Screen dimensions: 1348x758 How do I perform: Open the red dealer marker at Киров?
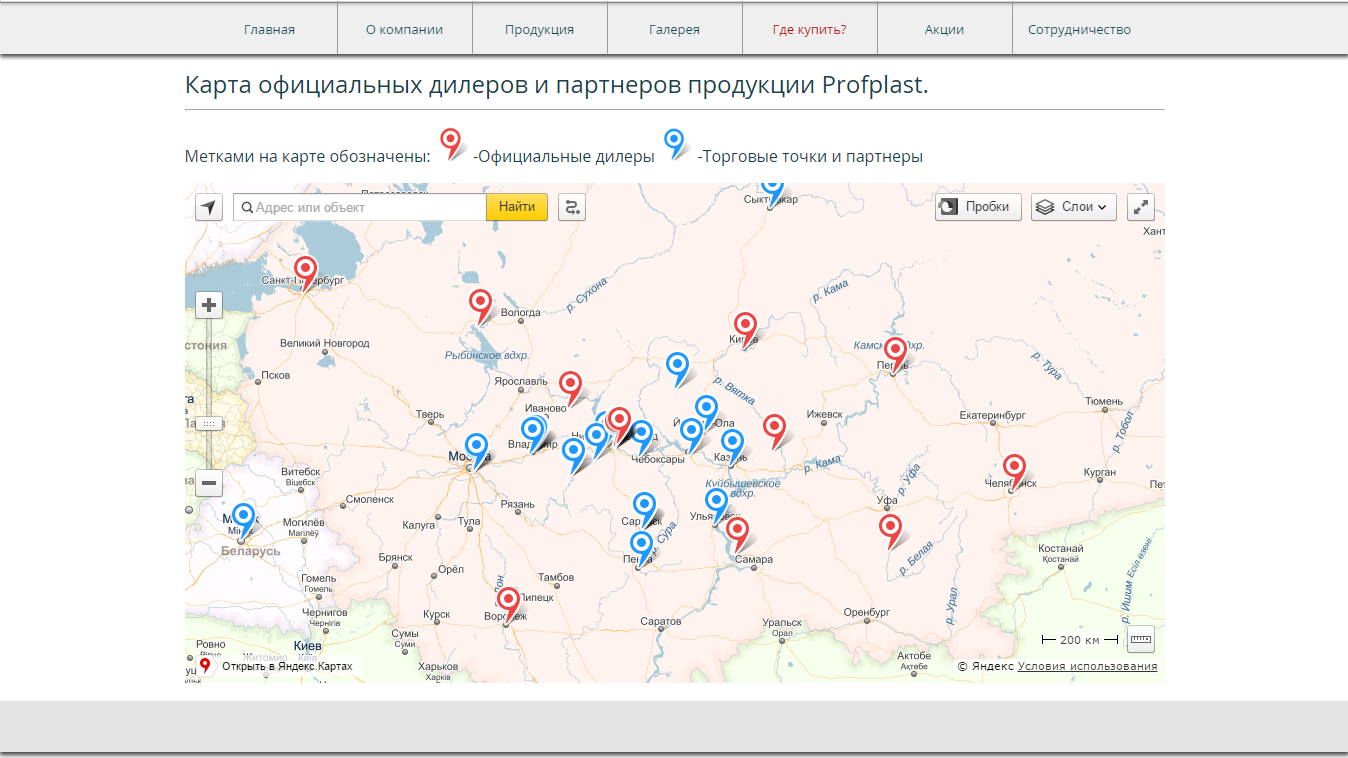[745, 327]
